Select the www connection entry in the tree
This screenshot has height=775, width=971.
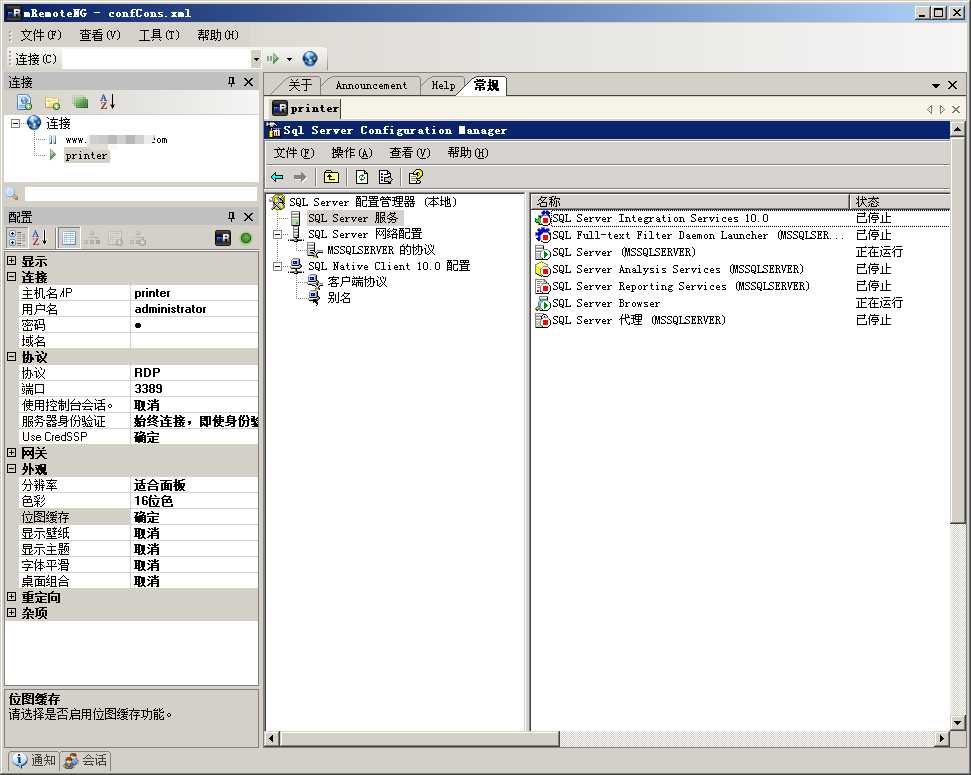tap(116, 140)
